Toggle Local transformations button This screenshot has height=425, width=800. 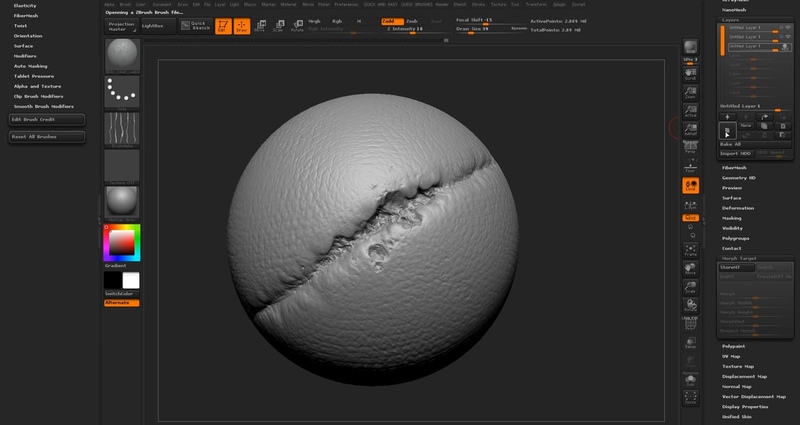(690, 185)
